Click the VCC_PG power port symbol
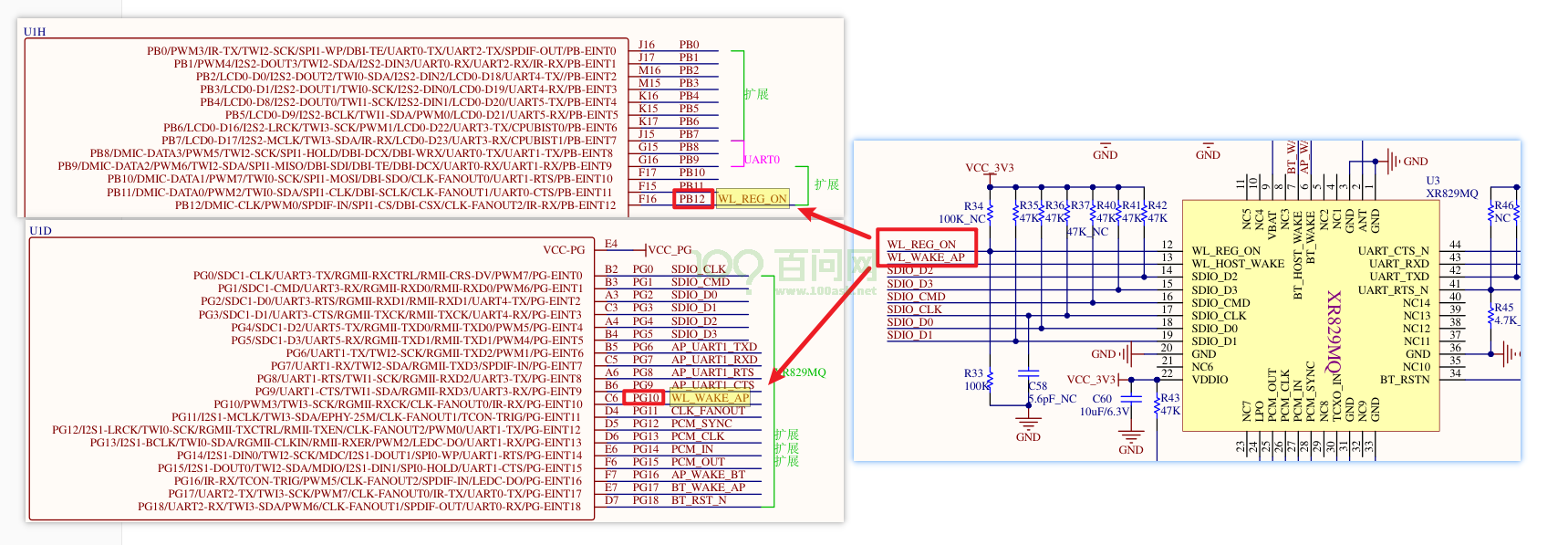 pos(669,249)
